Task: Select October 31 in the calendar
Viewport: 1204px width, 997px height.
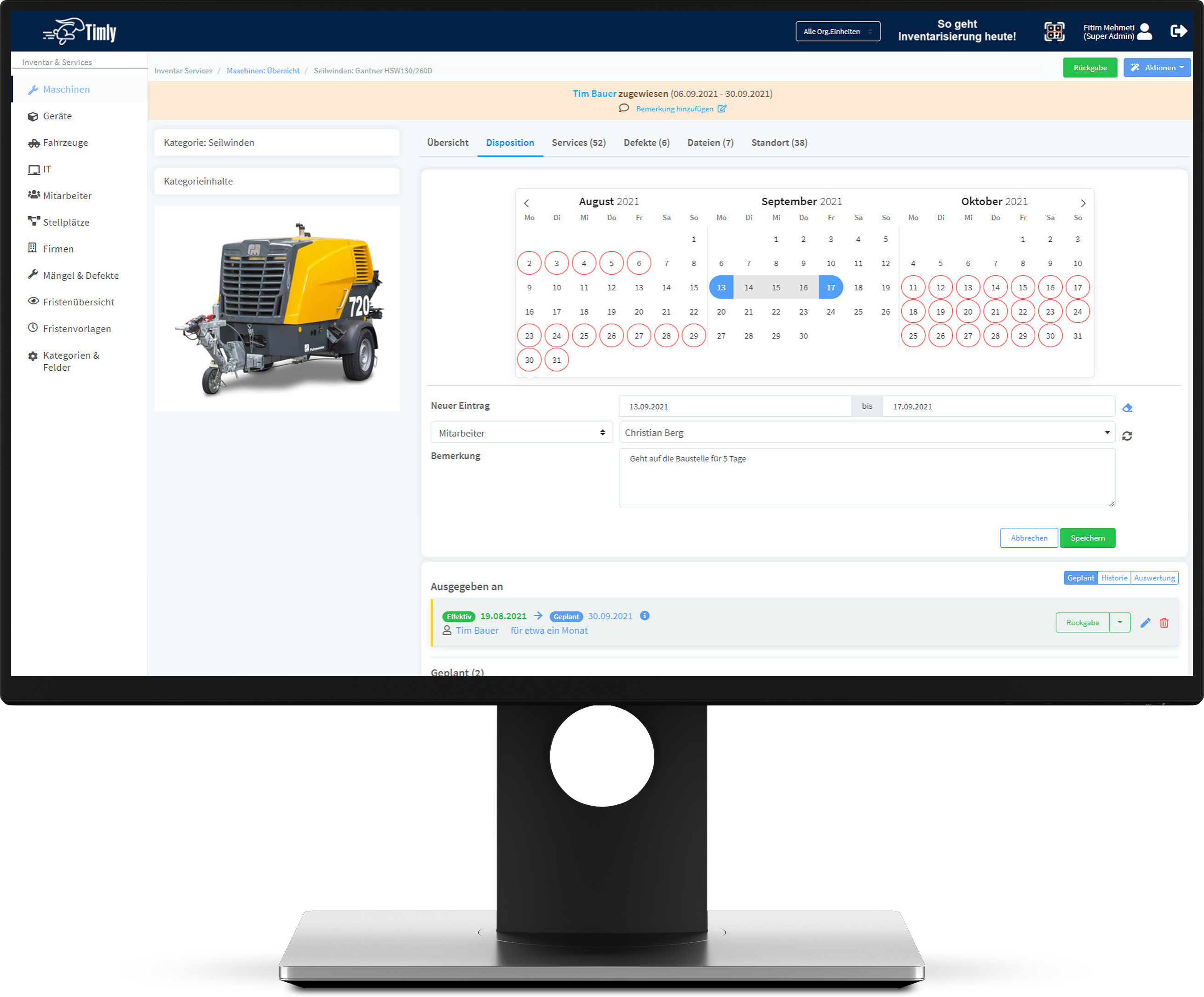Action: tap(1078, 336)
